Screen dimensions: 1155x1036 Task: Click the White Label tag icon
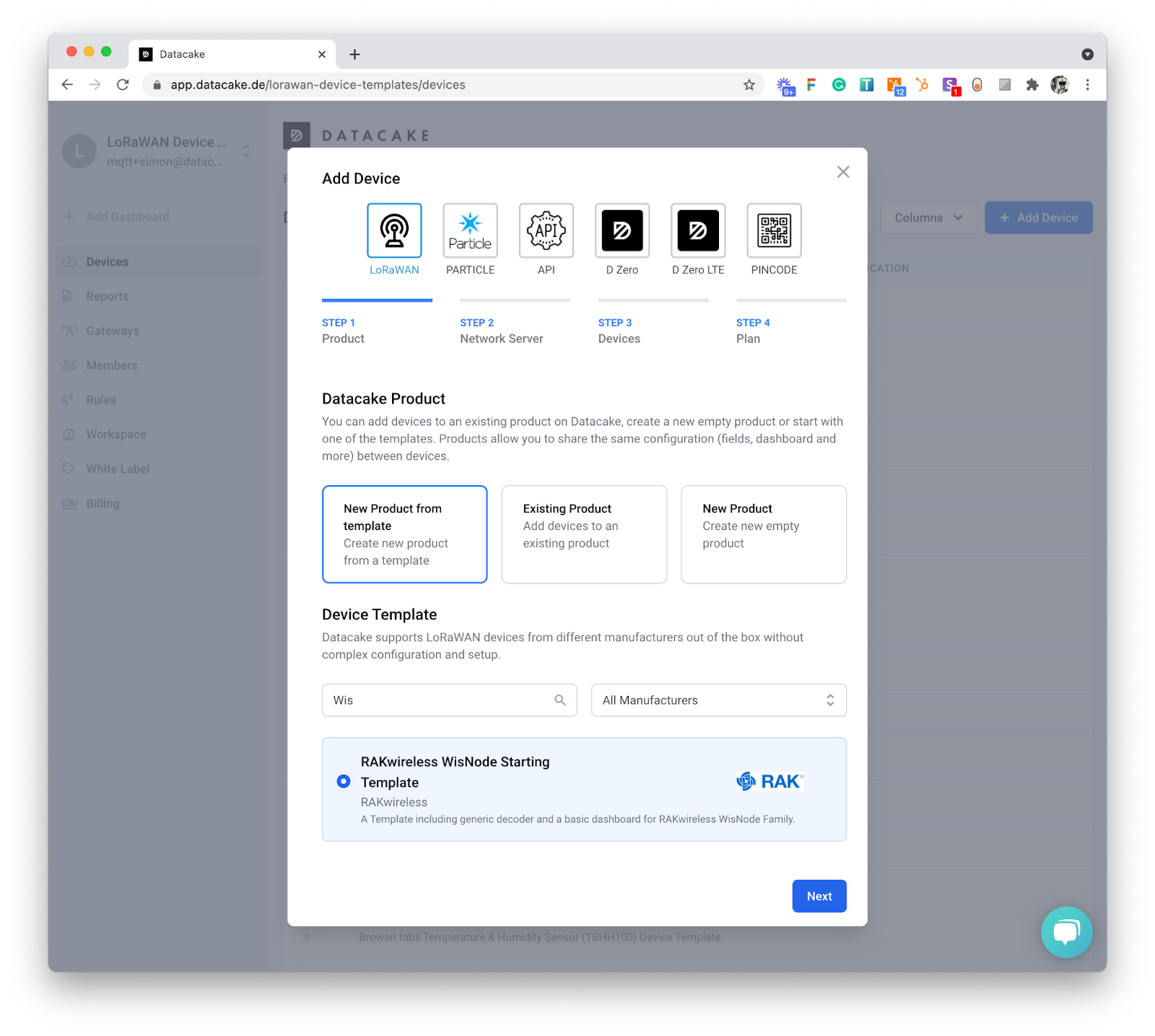click(x=69, y=469)
